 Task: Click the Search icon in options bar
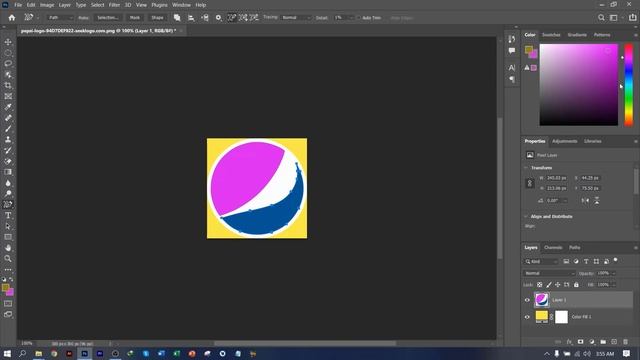(x=601, y=18)
